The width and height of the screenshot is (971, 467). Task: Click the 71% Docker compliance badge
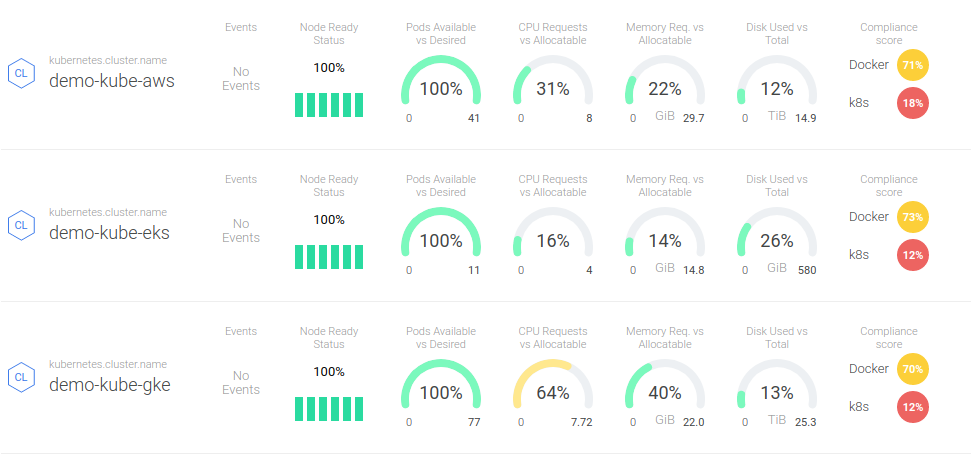[x=912, y=65]
